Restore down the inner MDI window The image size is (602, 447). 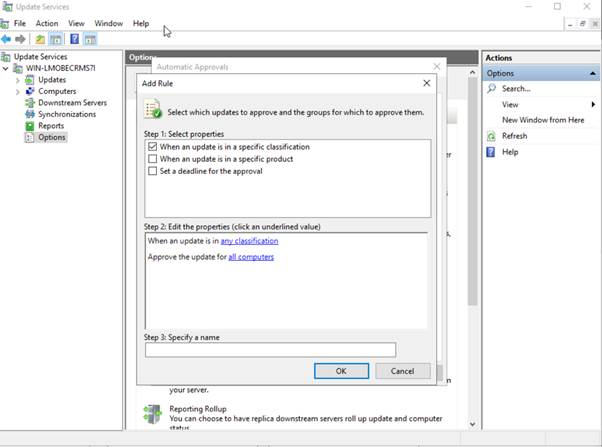click(582, 24)
